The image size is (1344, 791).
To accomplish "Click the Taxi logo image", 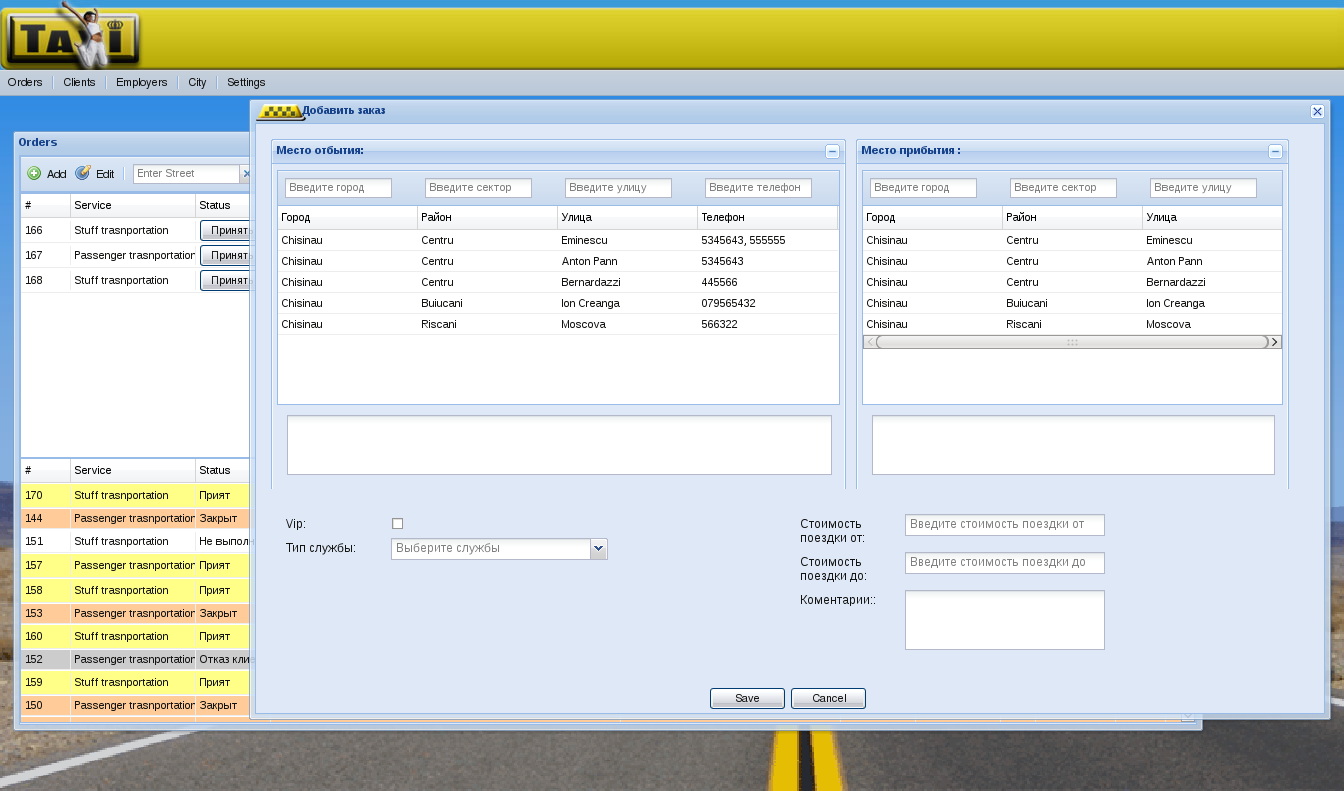I will click(x=71, y=36).
